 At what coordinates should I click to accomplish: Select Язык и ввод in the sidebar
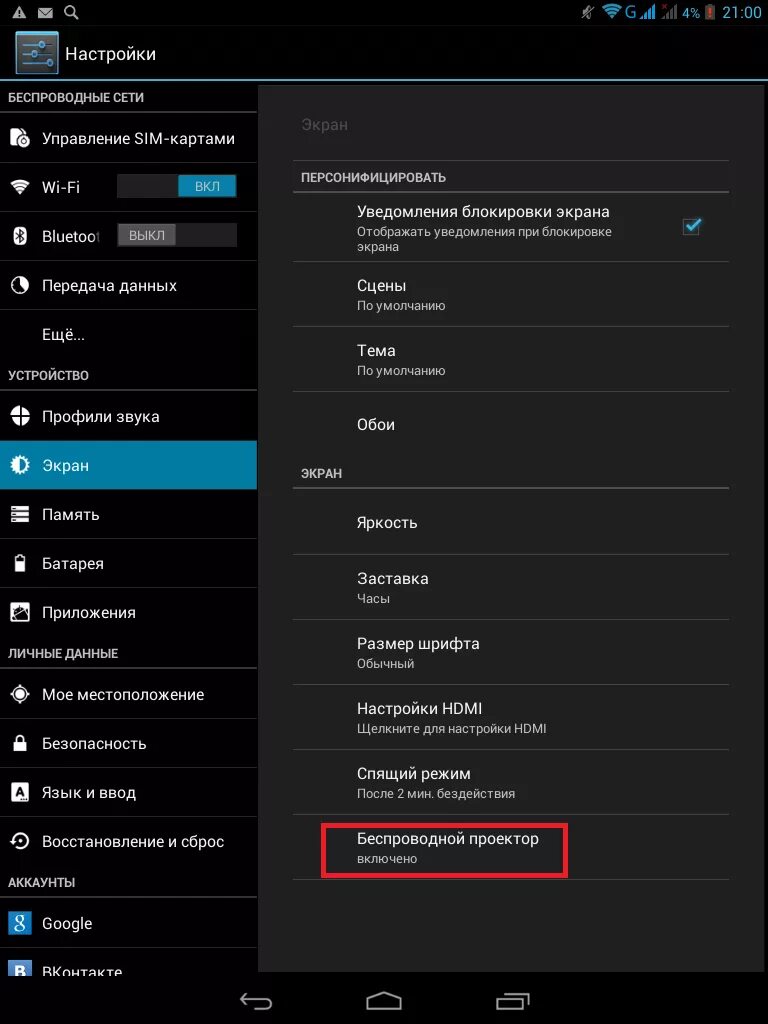point(128,792)
